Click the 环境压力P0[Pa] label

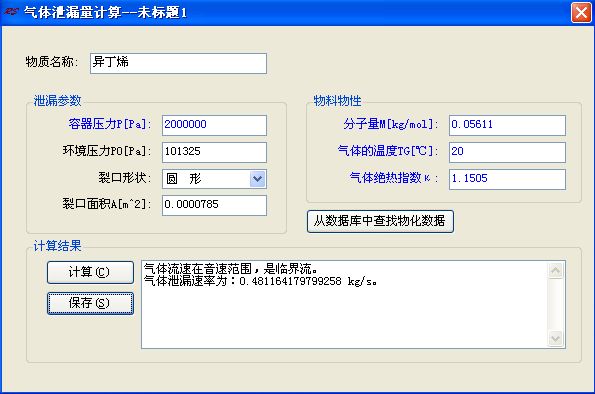(107, 151)
